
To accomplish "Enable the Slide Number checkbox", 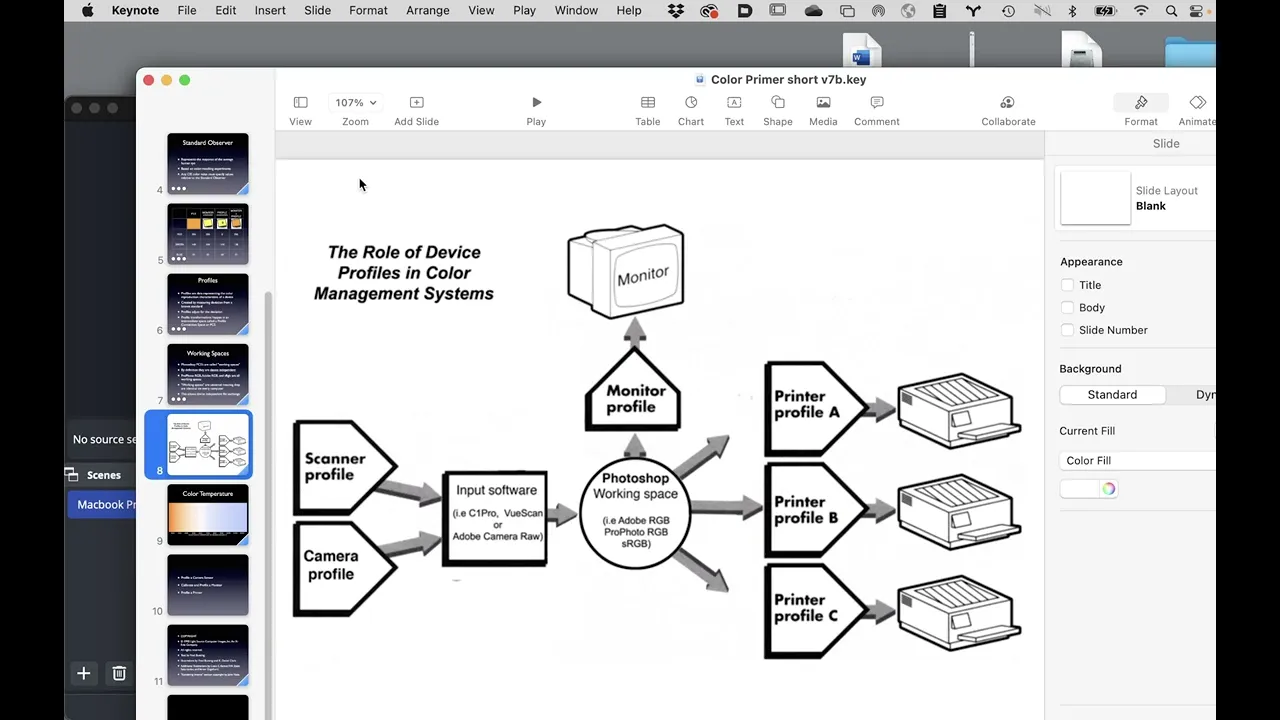I will [1067, 330].
